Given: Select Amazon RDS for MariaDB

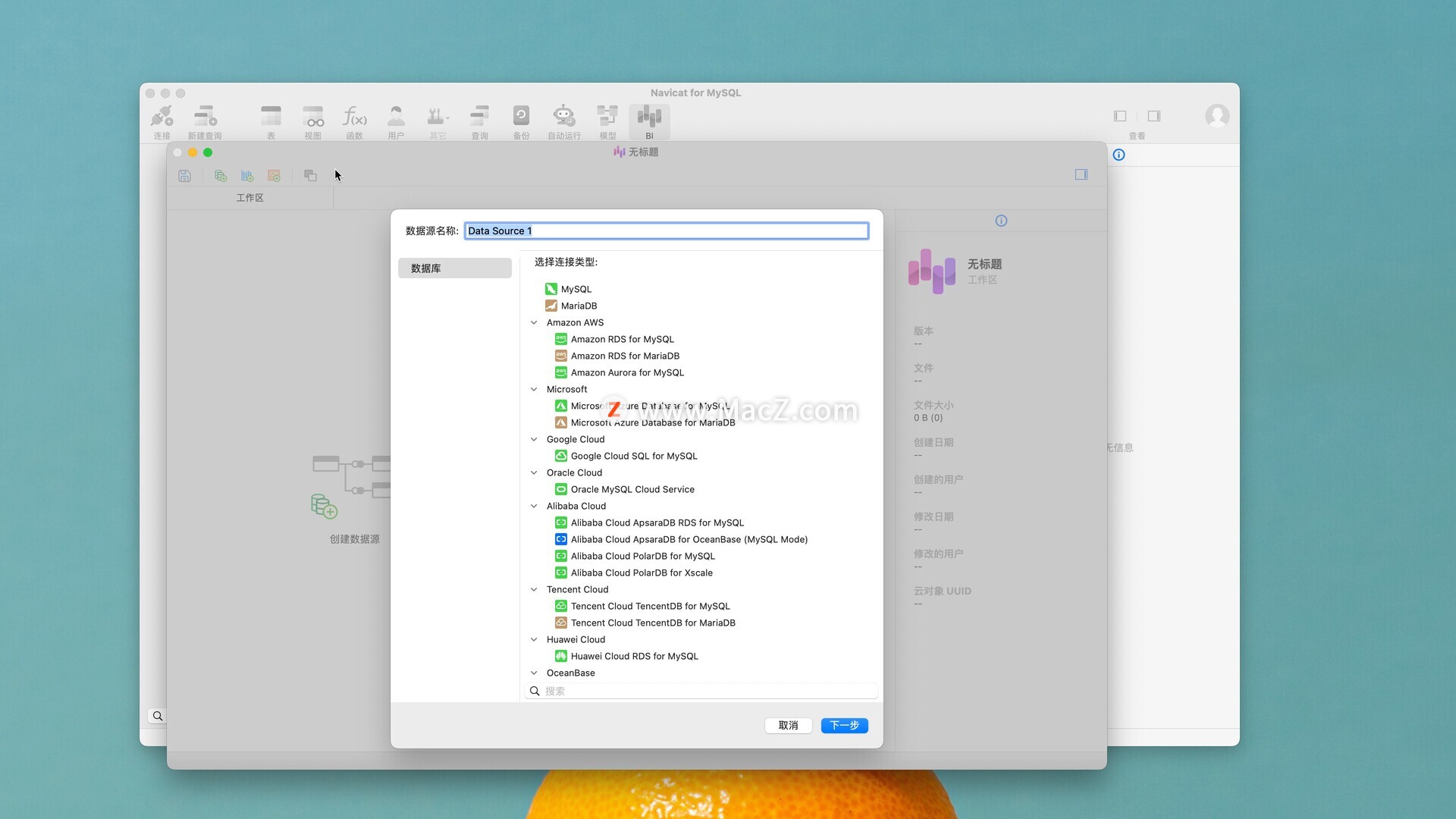Looking at the screenshot, I should pos(617,356).
